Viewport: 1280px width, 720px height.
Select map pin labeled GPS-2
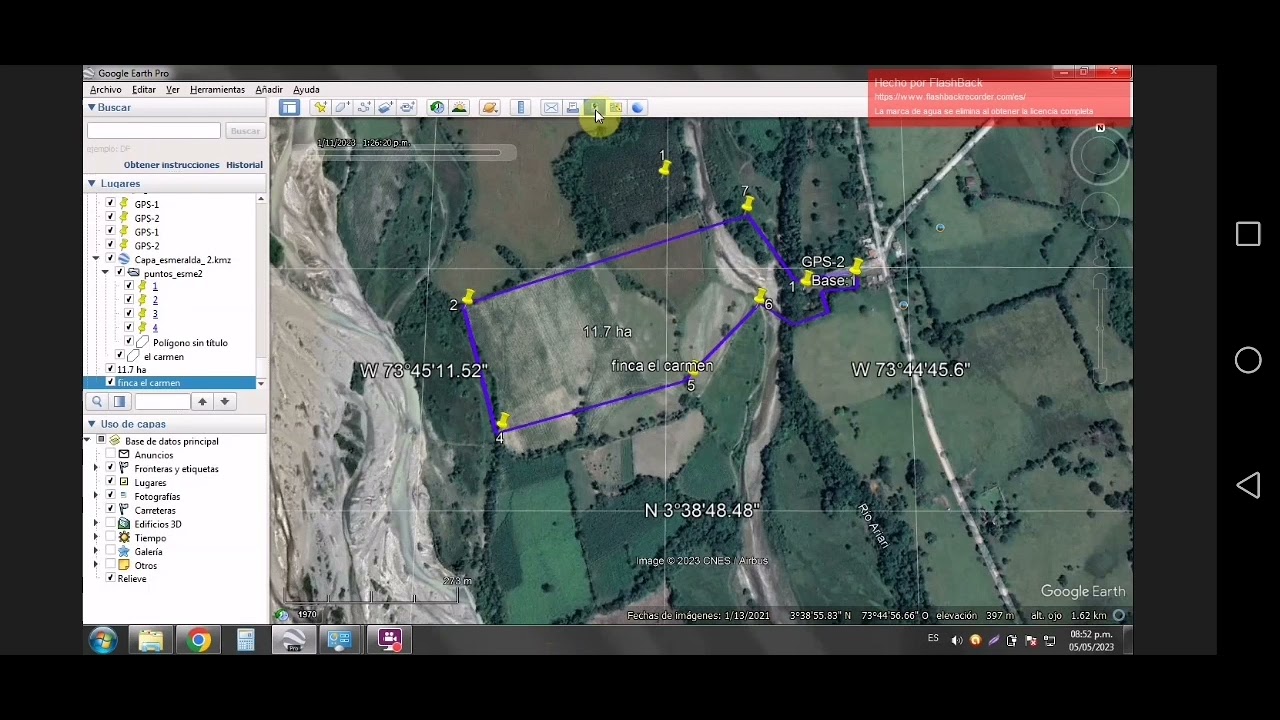click(856, 266)
